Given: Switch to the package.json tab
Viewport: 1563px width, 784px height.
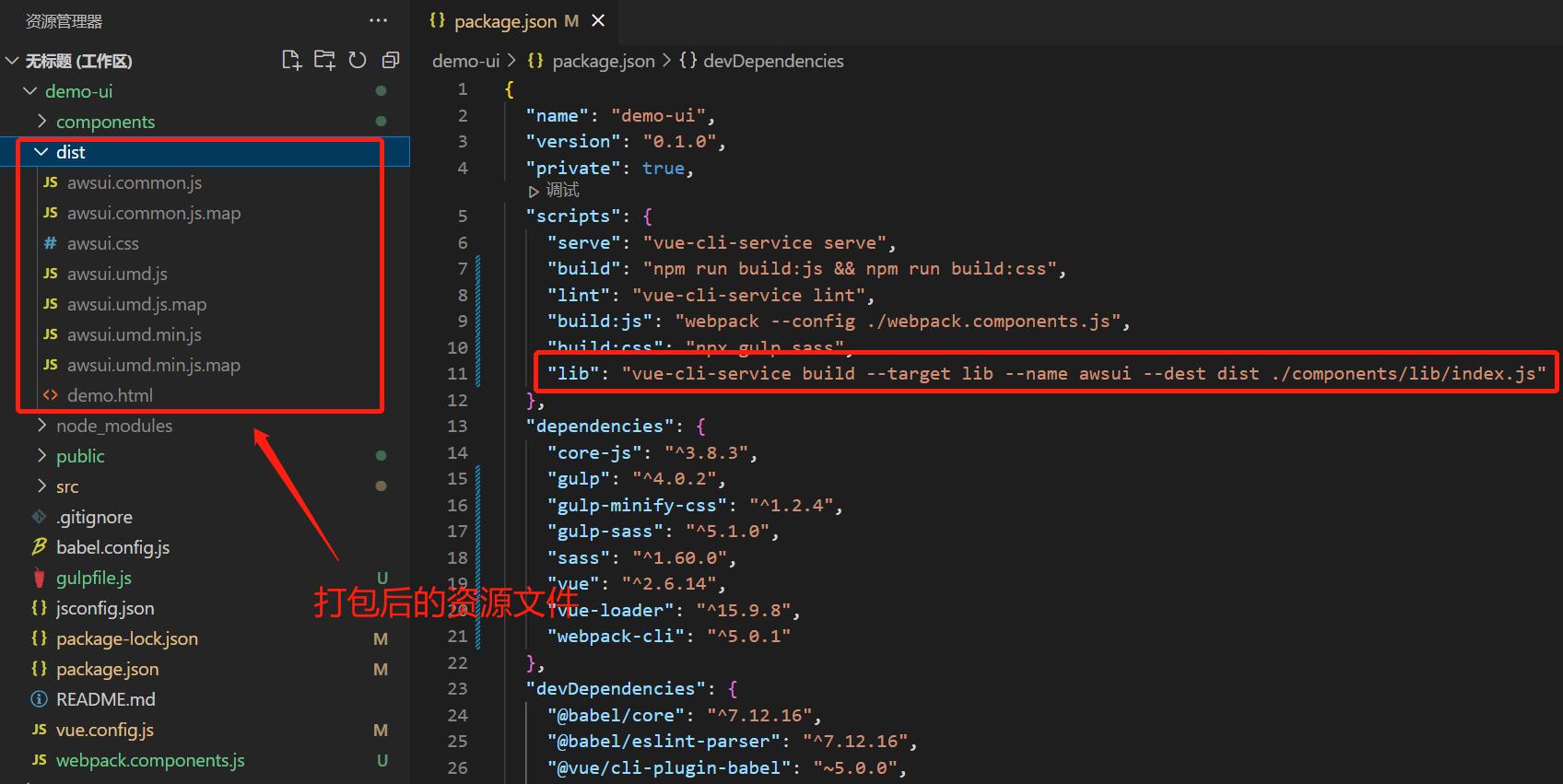Looking at the screenshot, I should pyautogui.click(x=505, y=21).
